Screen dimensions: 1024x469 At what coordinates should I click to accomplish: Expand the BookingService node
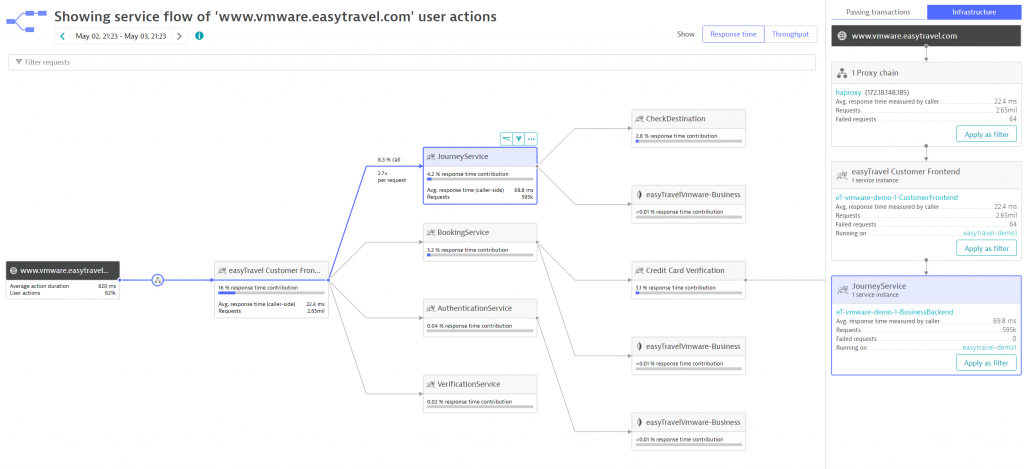[480, 242]
